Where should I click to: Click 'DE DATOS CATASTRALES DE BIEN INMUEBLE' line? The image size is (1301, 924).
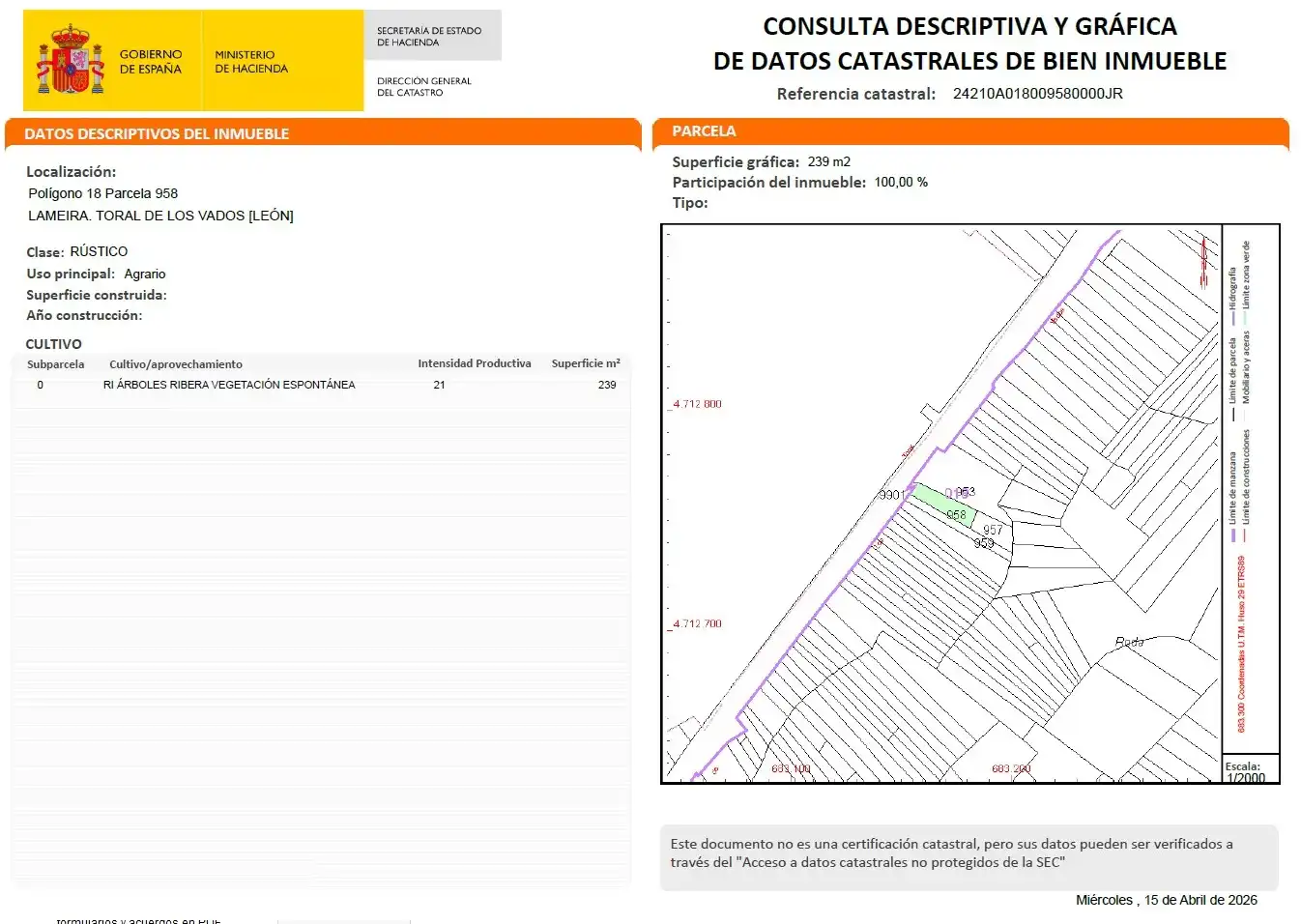coord(969,61)
